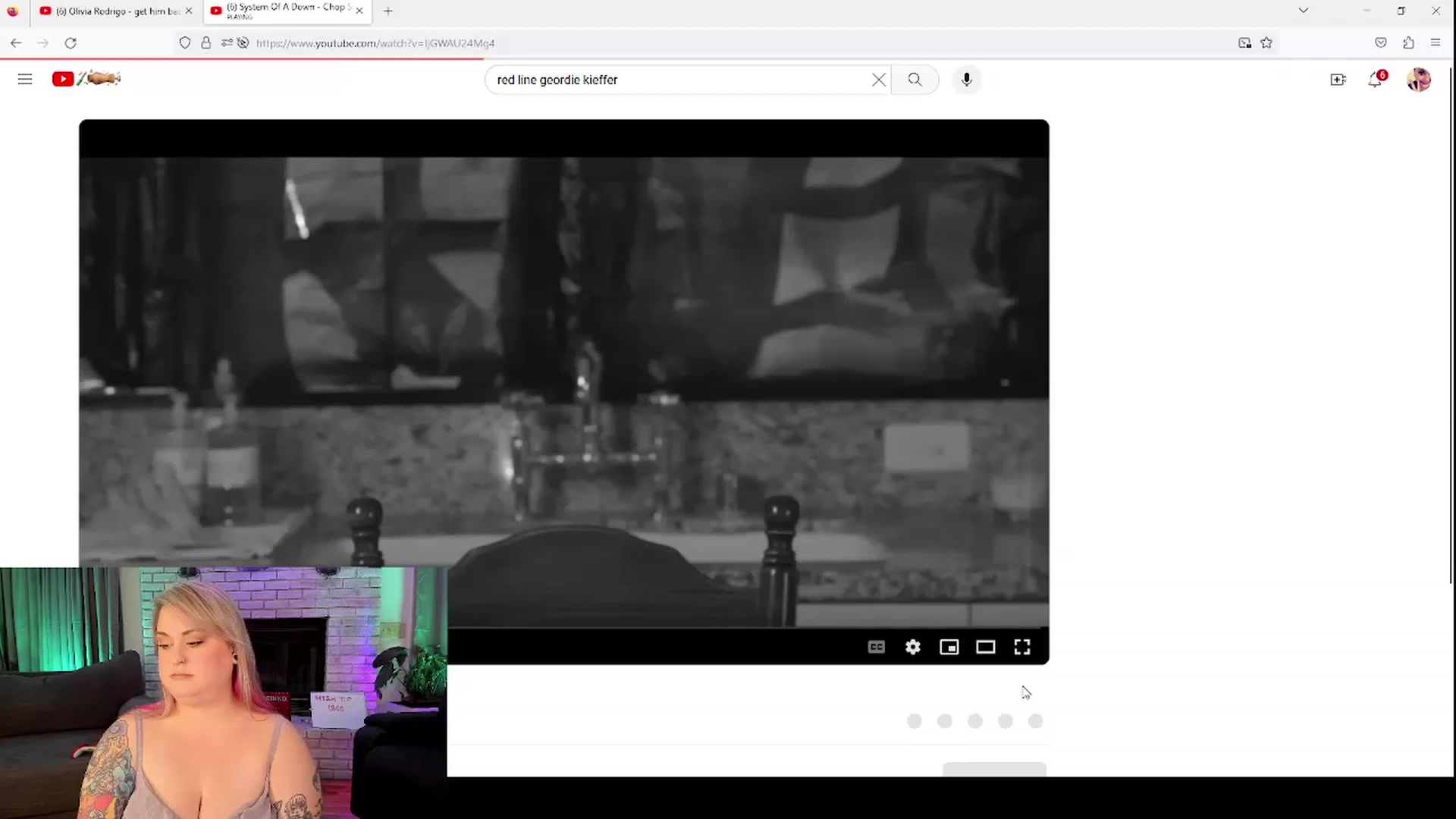Open Firefox View
This screenshot has height=819, width=1456.
pos(13,11)
